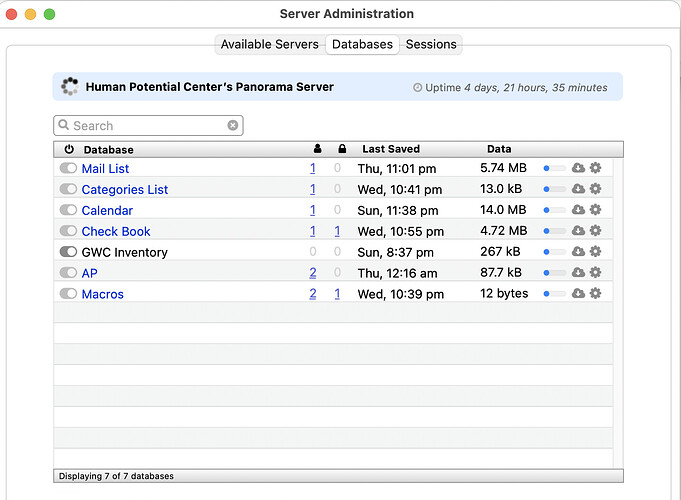Open gear options menu for Mail List
The width and height of the screenshot is (681, 500).
(595, 168)
